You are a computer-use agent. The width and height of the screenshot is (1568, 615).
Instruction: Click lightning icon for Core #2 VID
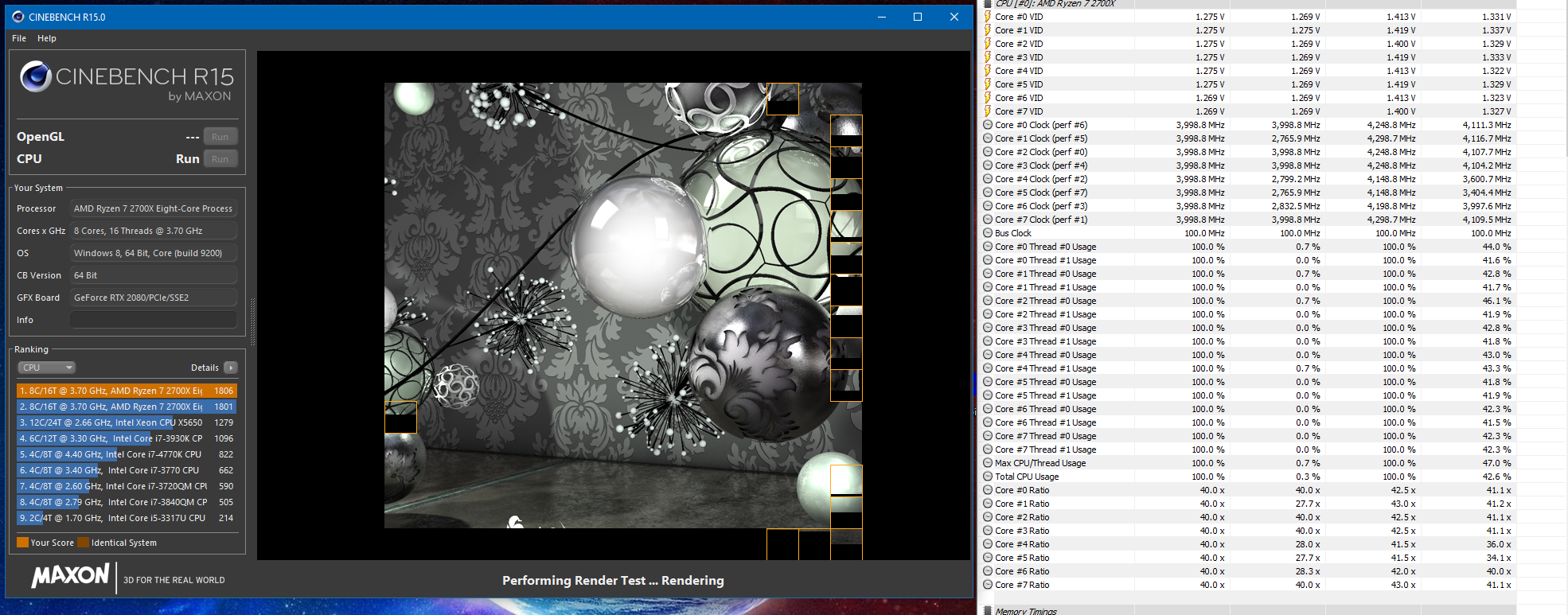click(988, 44)
